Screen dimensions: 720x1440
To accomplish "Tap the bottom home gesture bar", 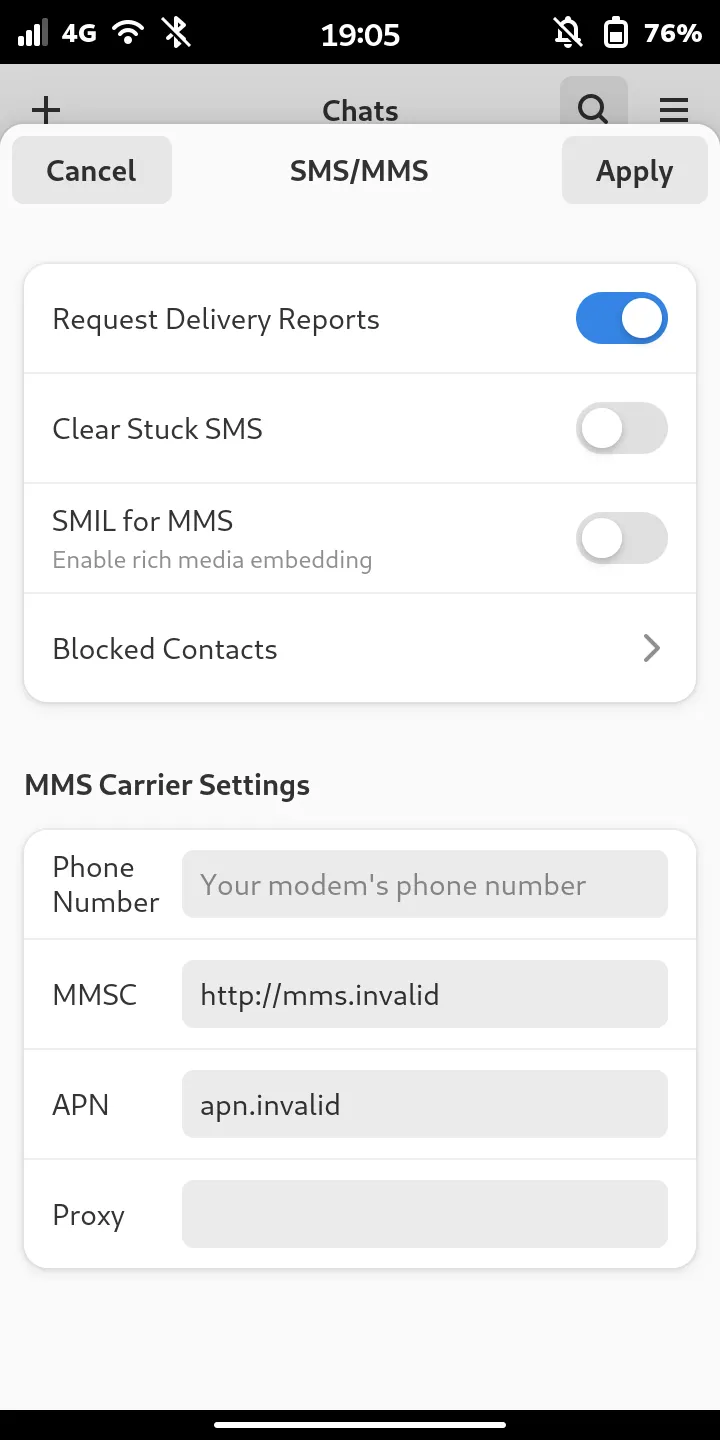I will pos(360,1424).
